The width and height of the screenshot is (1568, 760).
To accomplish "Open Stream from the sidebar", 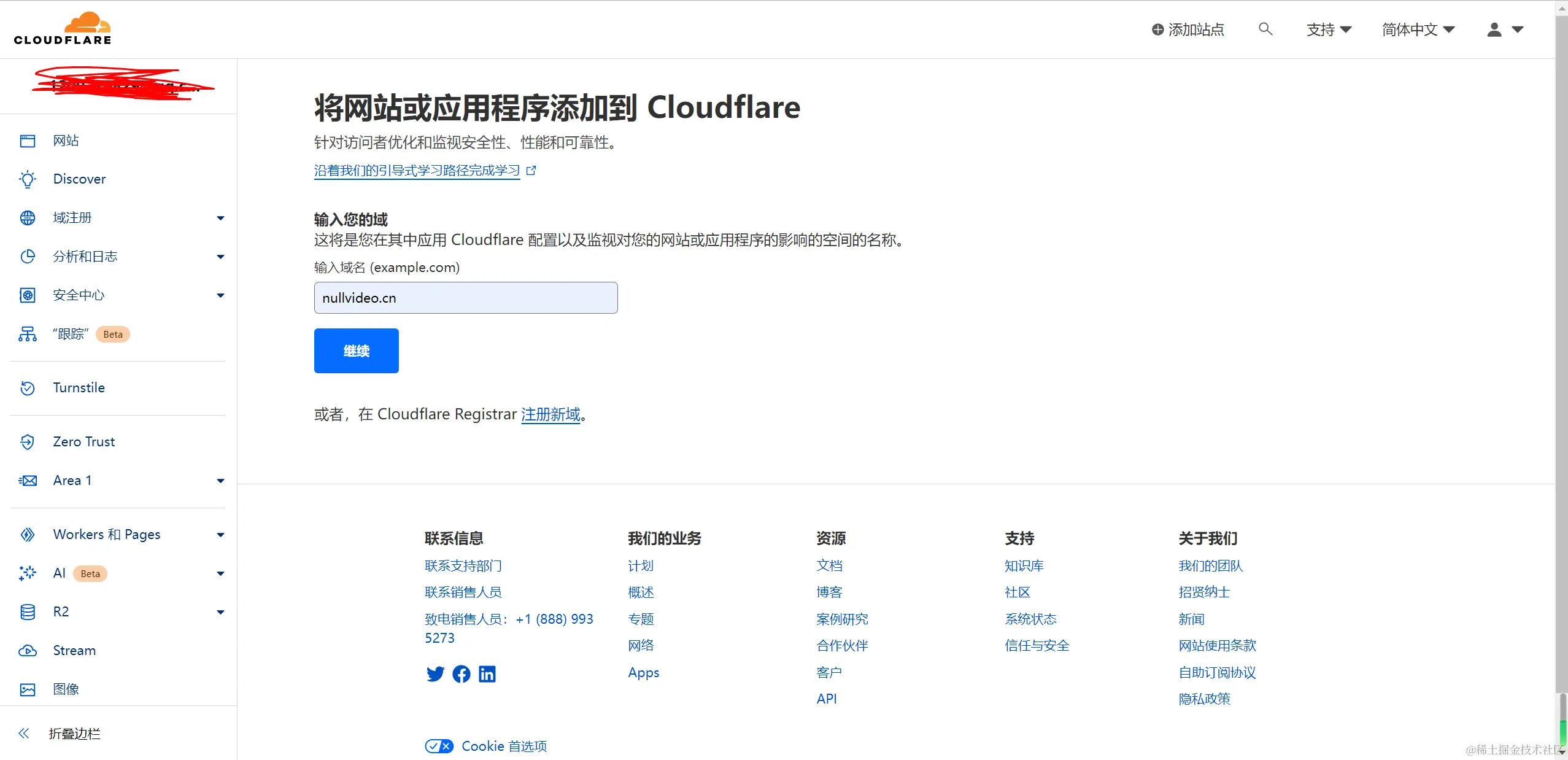I will click(74, 650).
